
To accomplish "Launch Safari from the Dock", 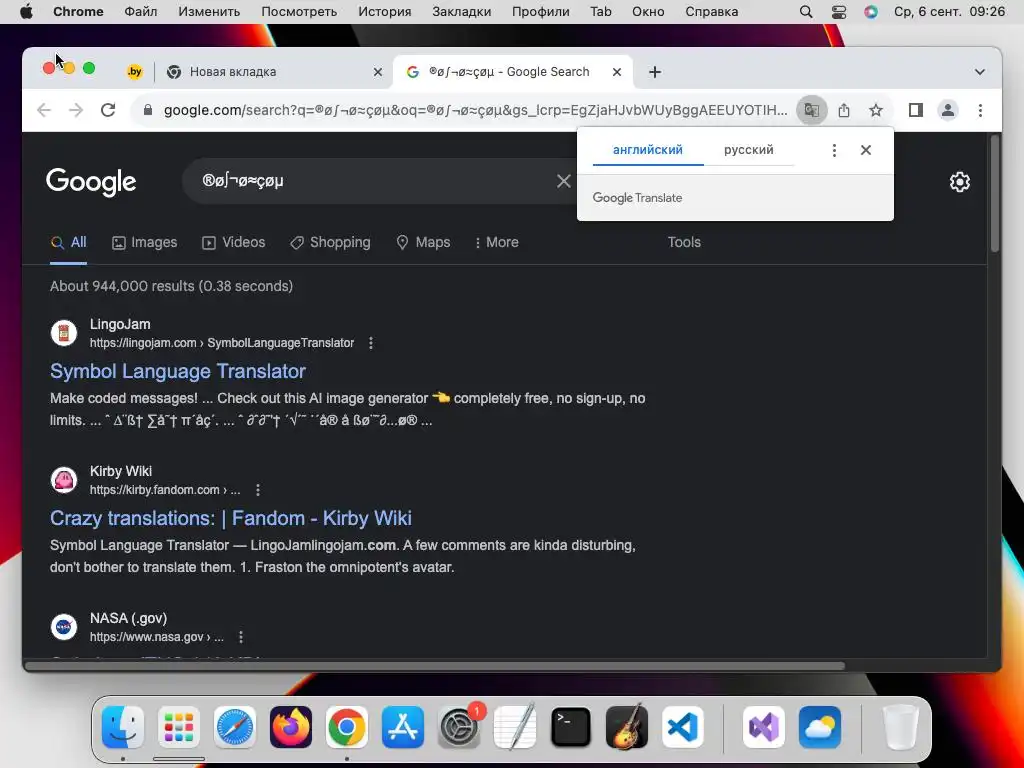I will pos(234,727).
